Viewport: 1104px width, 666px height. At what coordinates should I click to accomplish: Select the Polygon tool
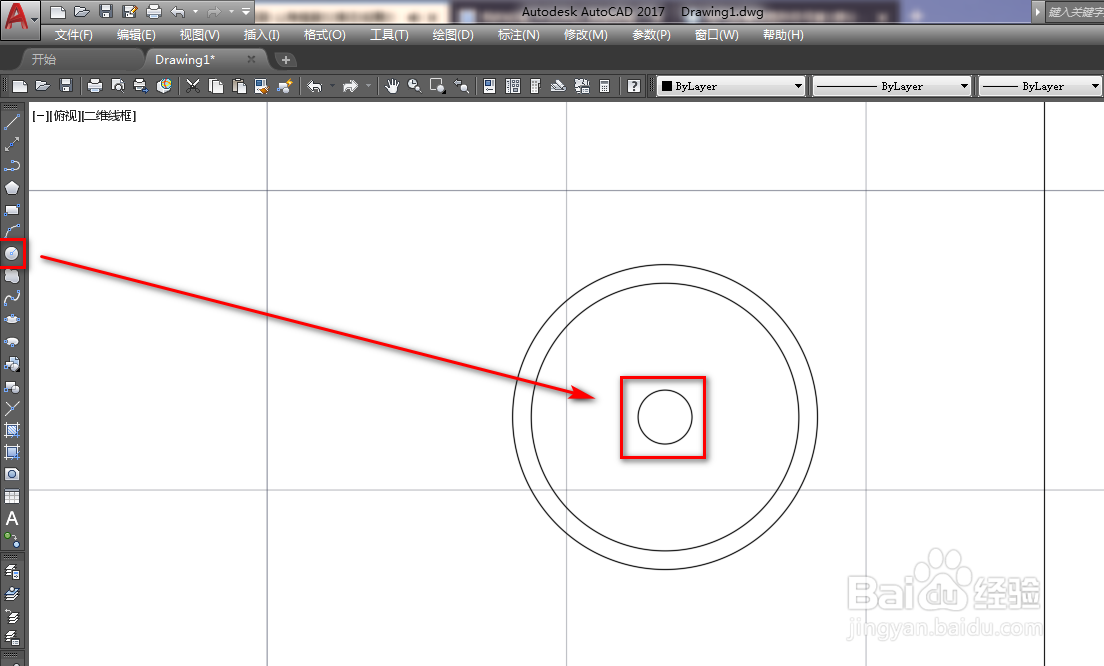(12, 188)
